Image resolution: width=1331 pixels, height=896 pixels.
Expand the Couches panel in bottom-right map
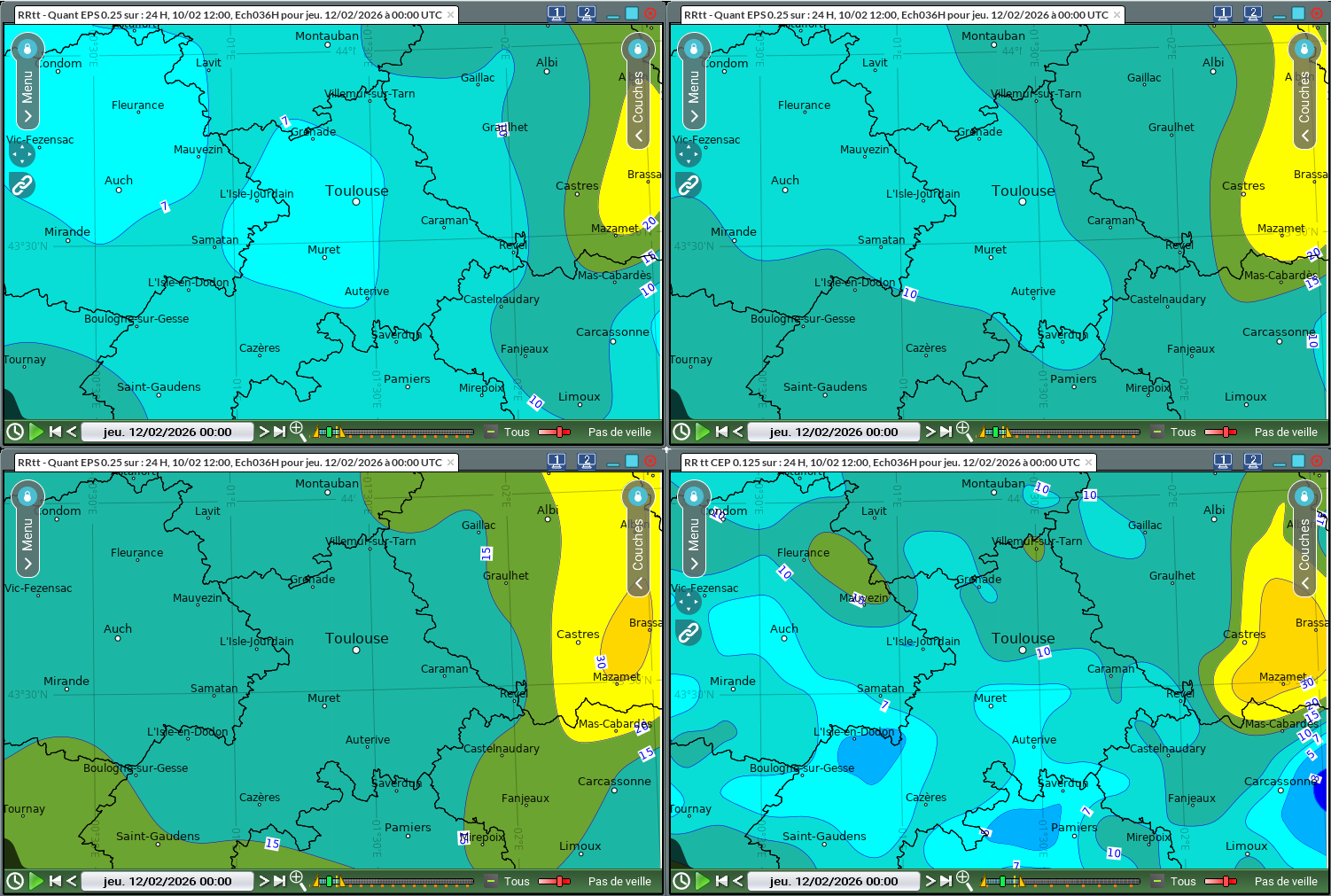(x=1304, y=583)
